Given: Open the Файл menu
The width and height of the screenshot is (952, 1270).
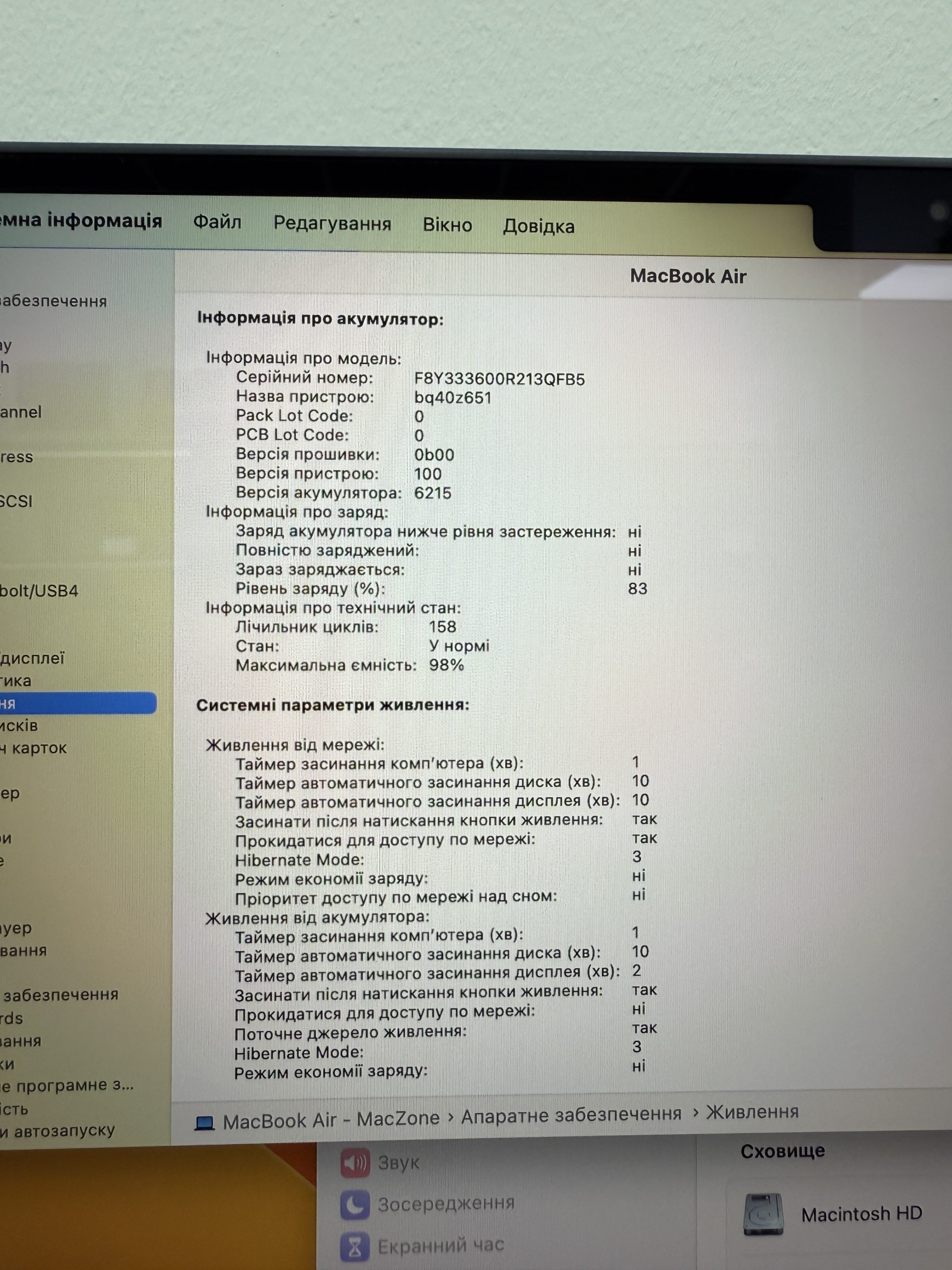Looking at the screenshot, I should click(217, 222).
